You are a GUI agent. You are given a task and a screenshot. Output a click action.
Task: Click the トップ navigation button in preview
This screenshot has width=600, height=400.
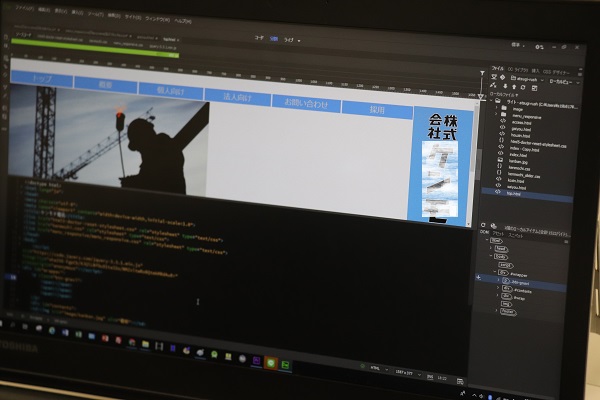[x=42, y=78]
